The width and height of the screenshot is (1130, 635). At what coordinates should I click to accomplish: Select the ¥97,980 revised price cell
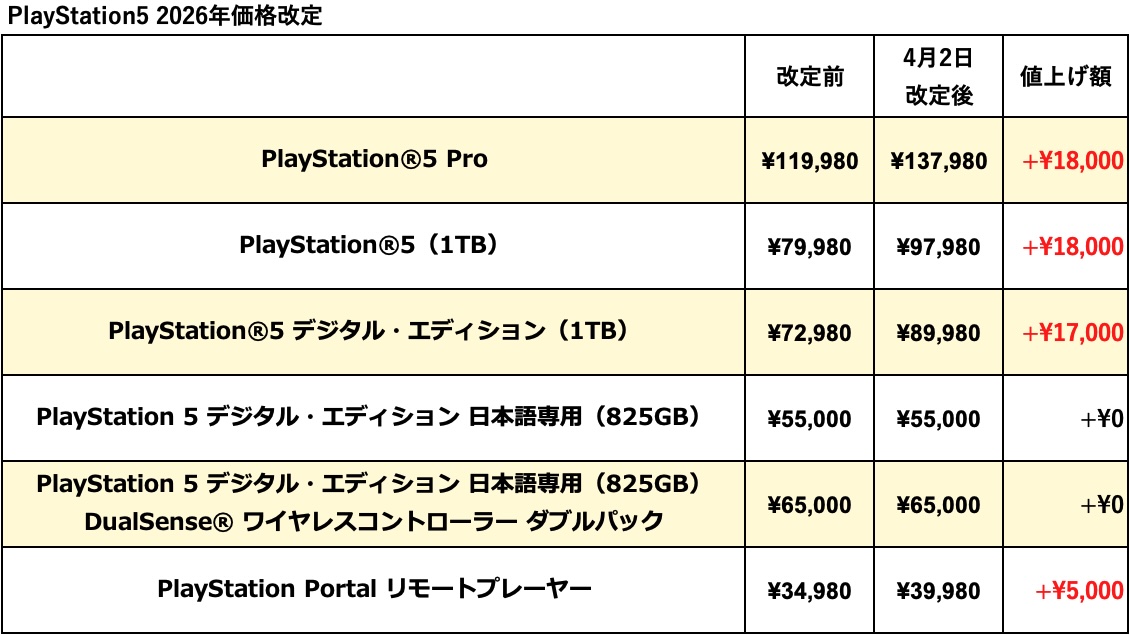[x=939, y=247]
